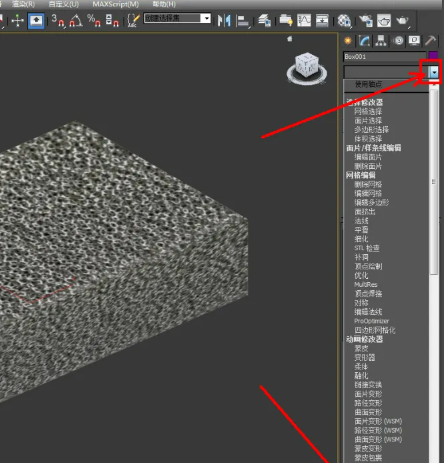Choose 网格选择 modifier from the list

tap(368, 111)
